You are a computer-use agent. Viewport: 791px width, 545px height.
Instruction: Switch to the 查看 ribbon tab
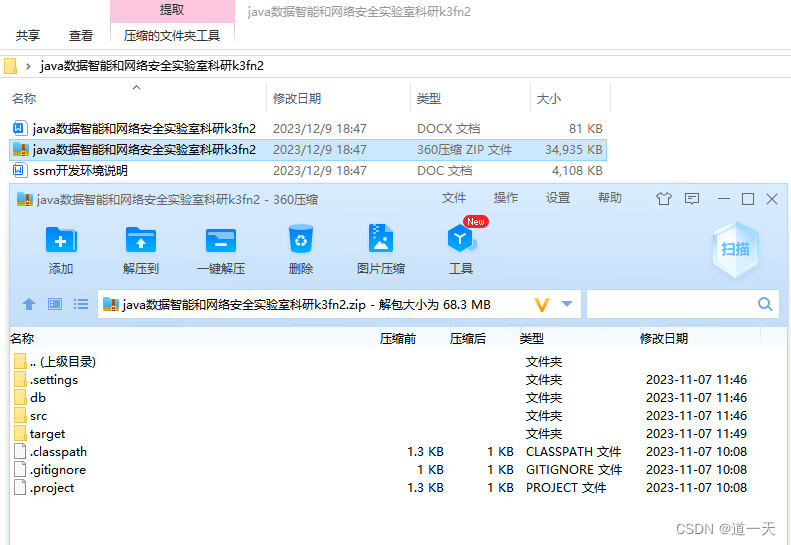click(x=81, y=35)
